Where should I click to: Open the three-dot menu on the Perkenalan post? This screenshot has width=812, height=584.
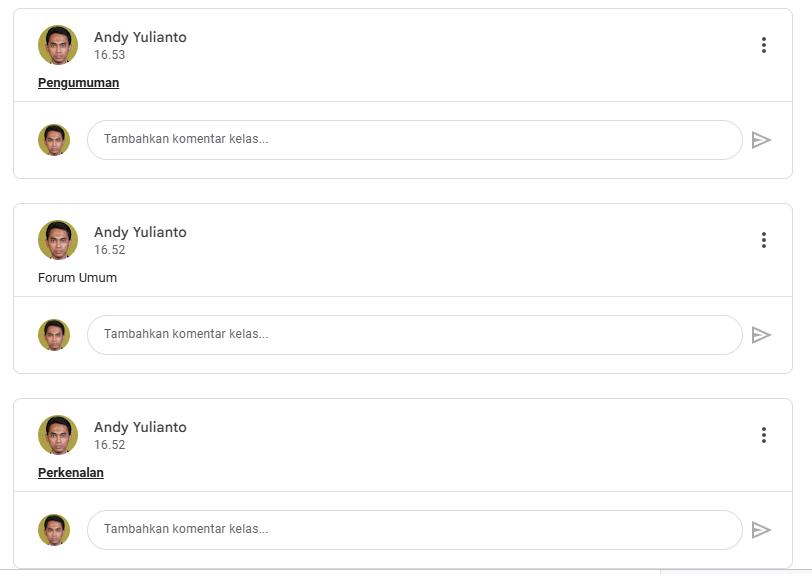(763, 435)
